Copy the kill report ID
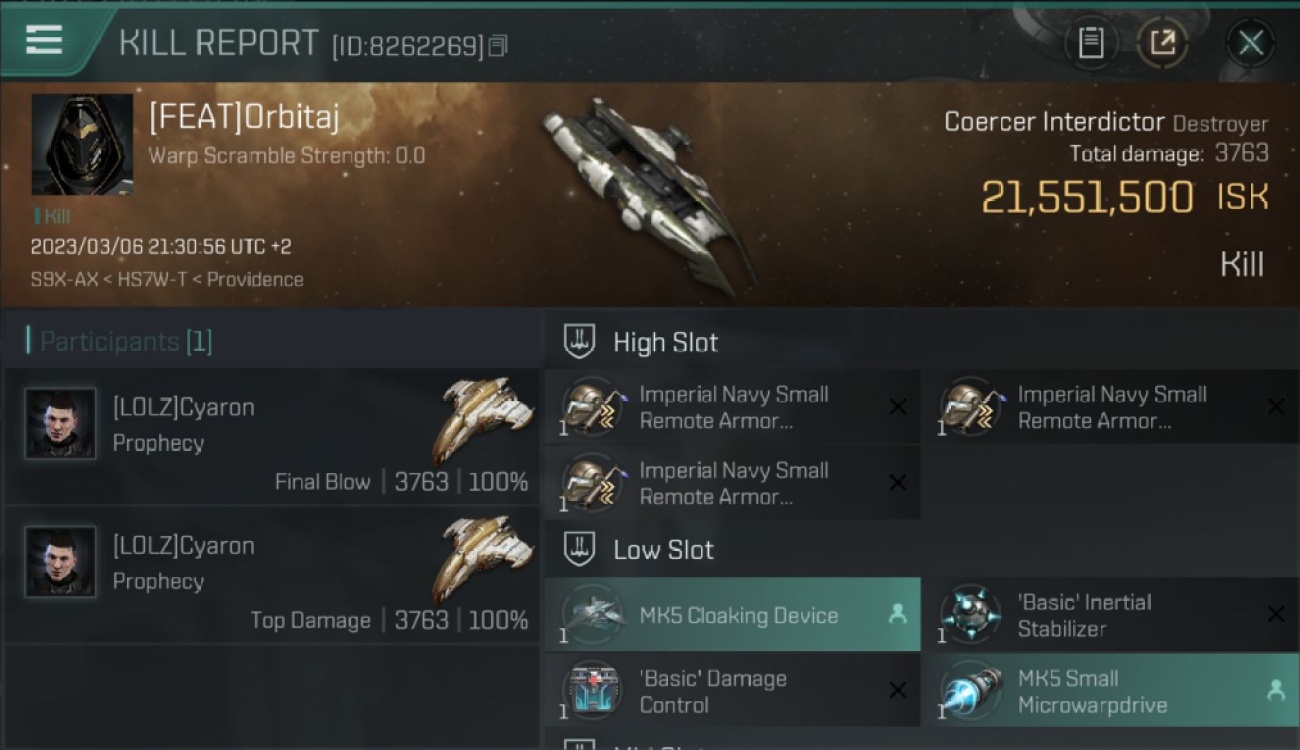1300x750 pixels. pos(498,46)
